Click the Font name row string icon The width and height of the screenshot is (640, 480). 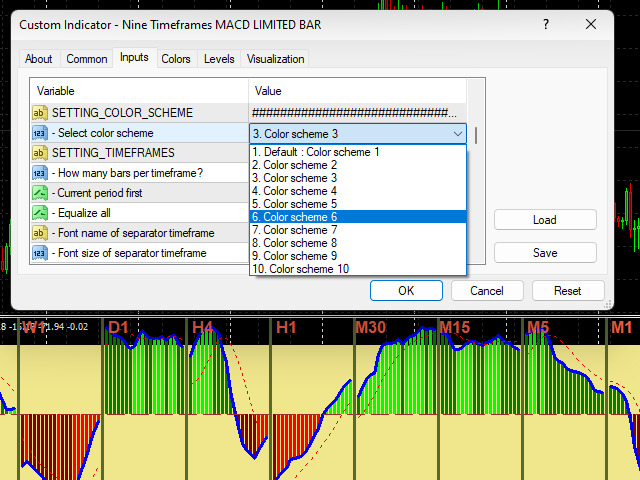pyautogui.click(x=40, y=233)
